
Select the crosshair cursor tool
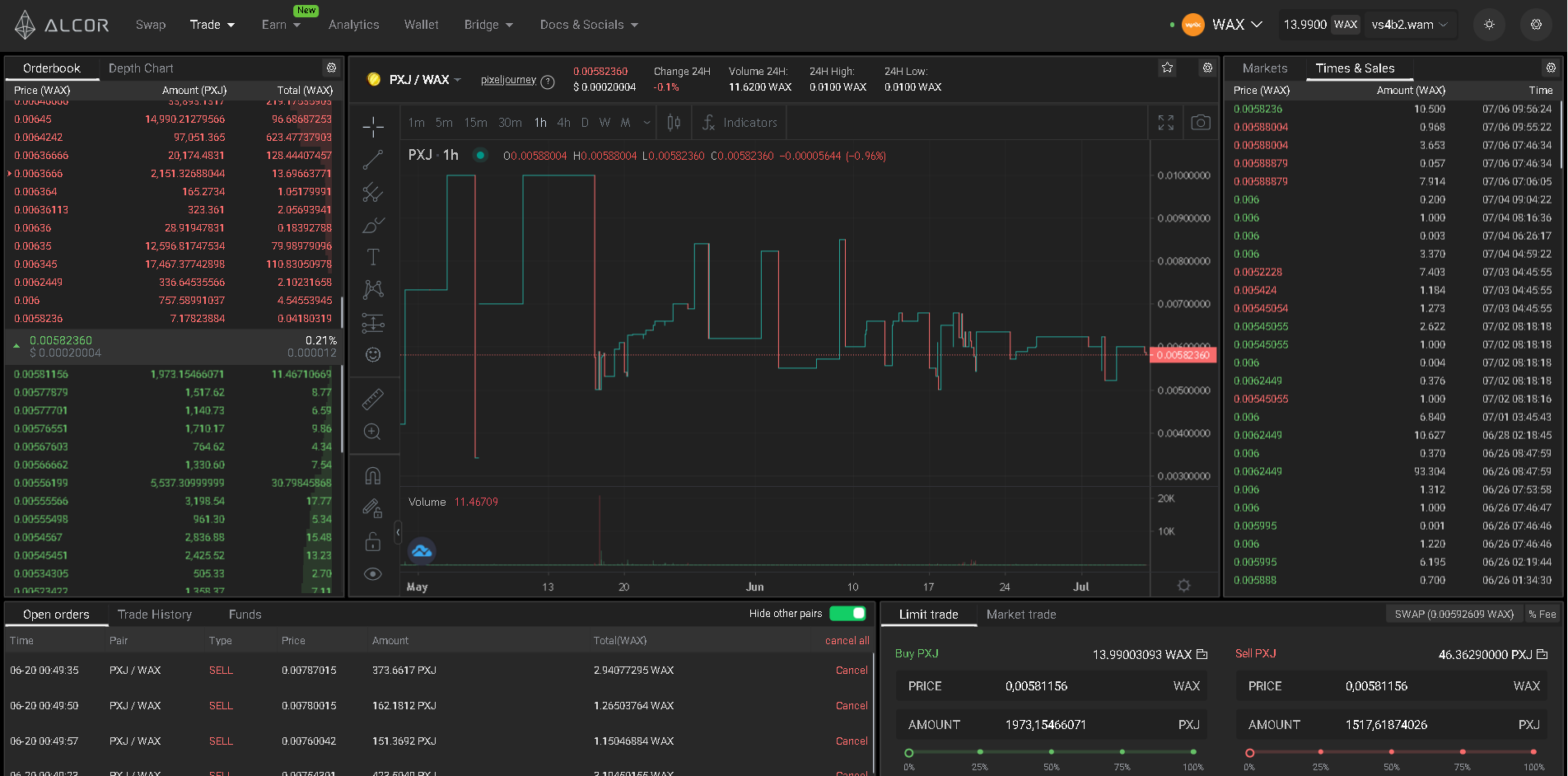coord(373,127)
